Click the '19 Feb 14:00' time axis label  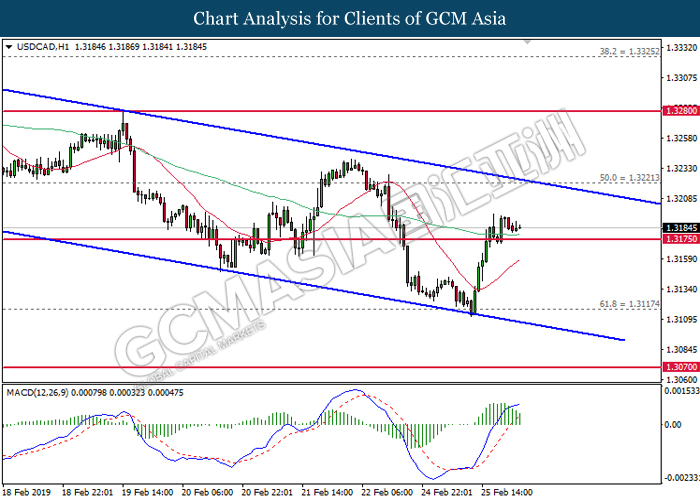(x=147, y=492)
